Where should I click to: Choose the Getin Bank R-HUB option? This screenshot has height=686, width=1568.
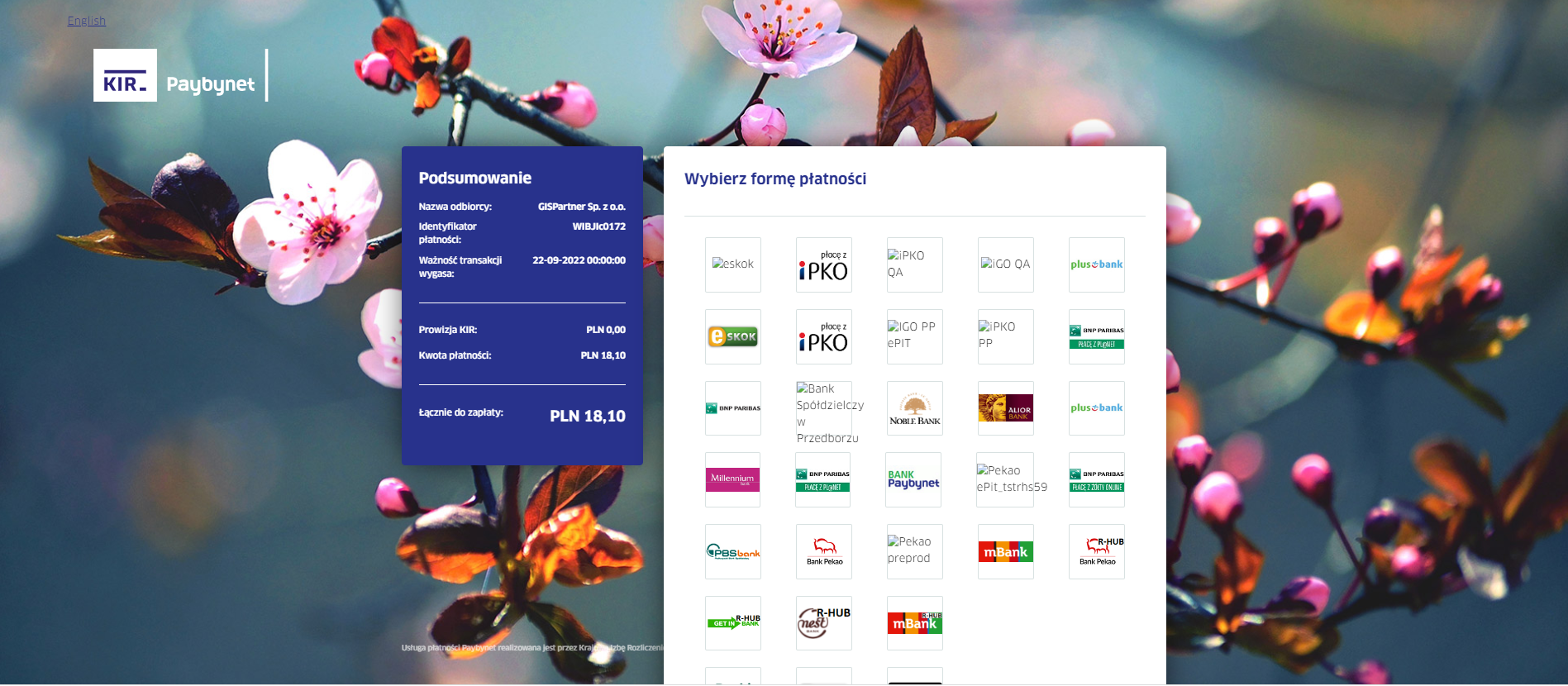(x=733, y=623)
